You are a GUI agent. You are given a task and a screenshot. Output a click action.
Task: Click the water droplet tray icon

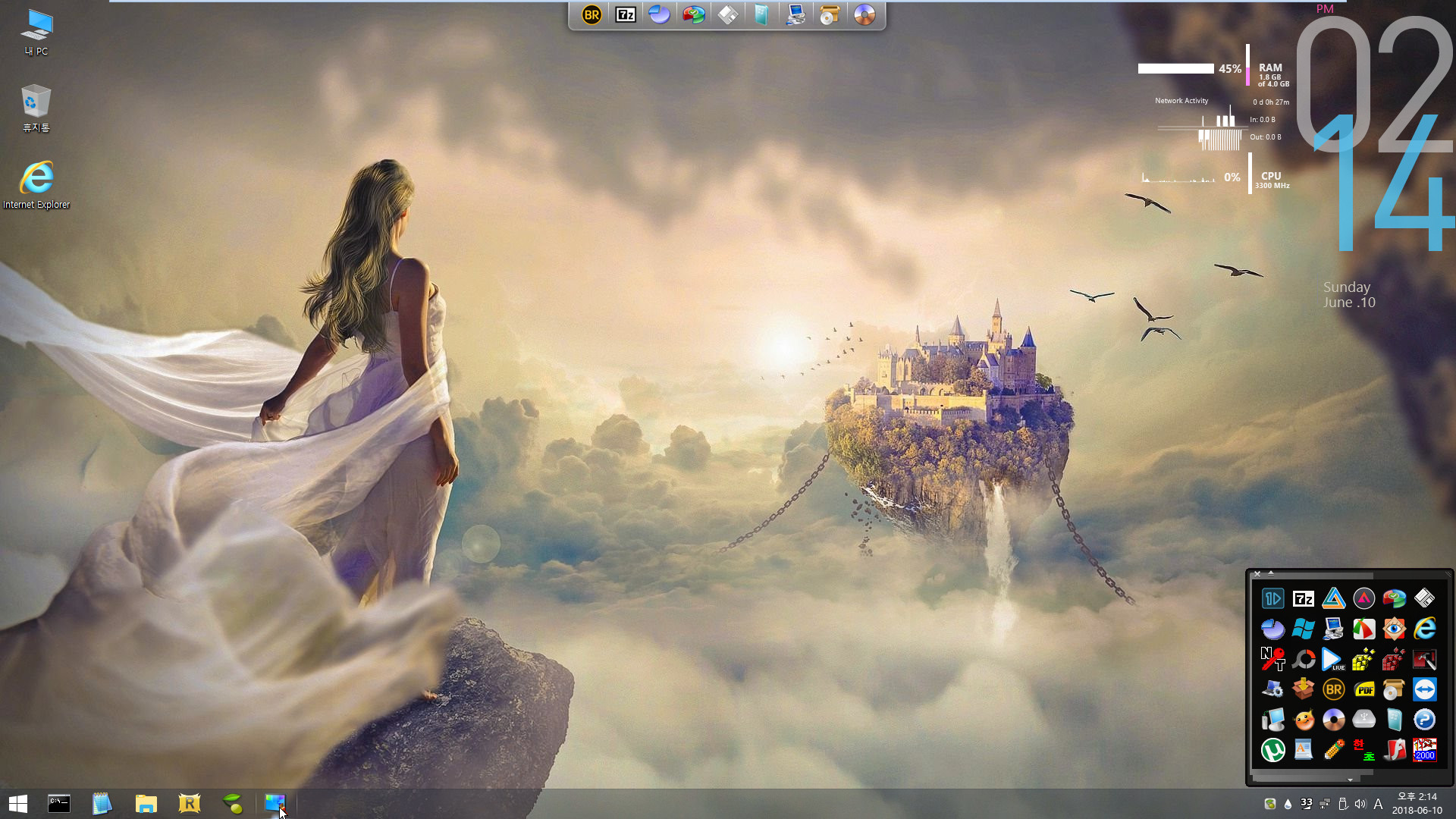(1288, 804)
